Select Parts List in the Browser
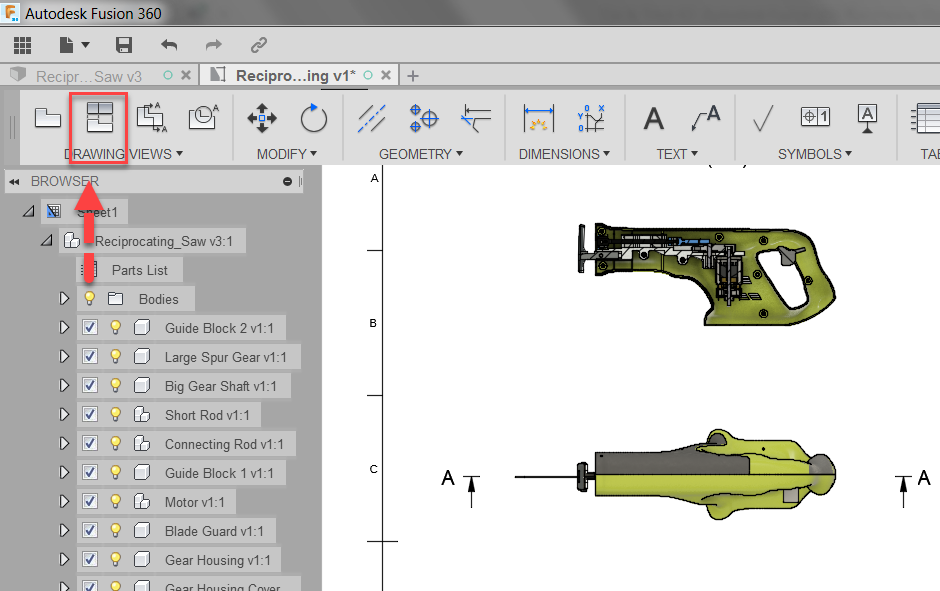Screen dimensions: 940x591 click(x=140, y=269)
